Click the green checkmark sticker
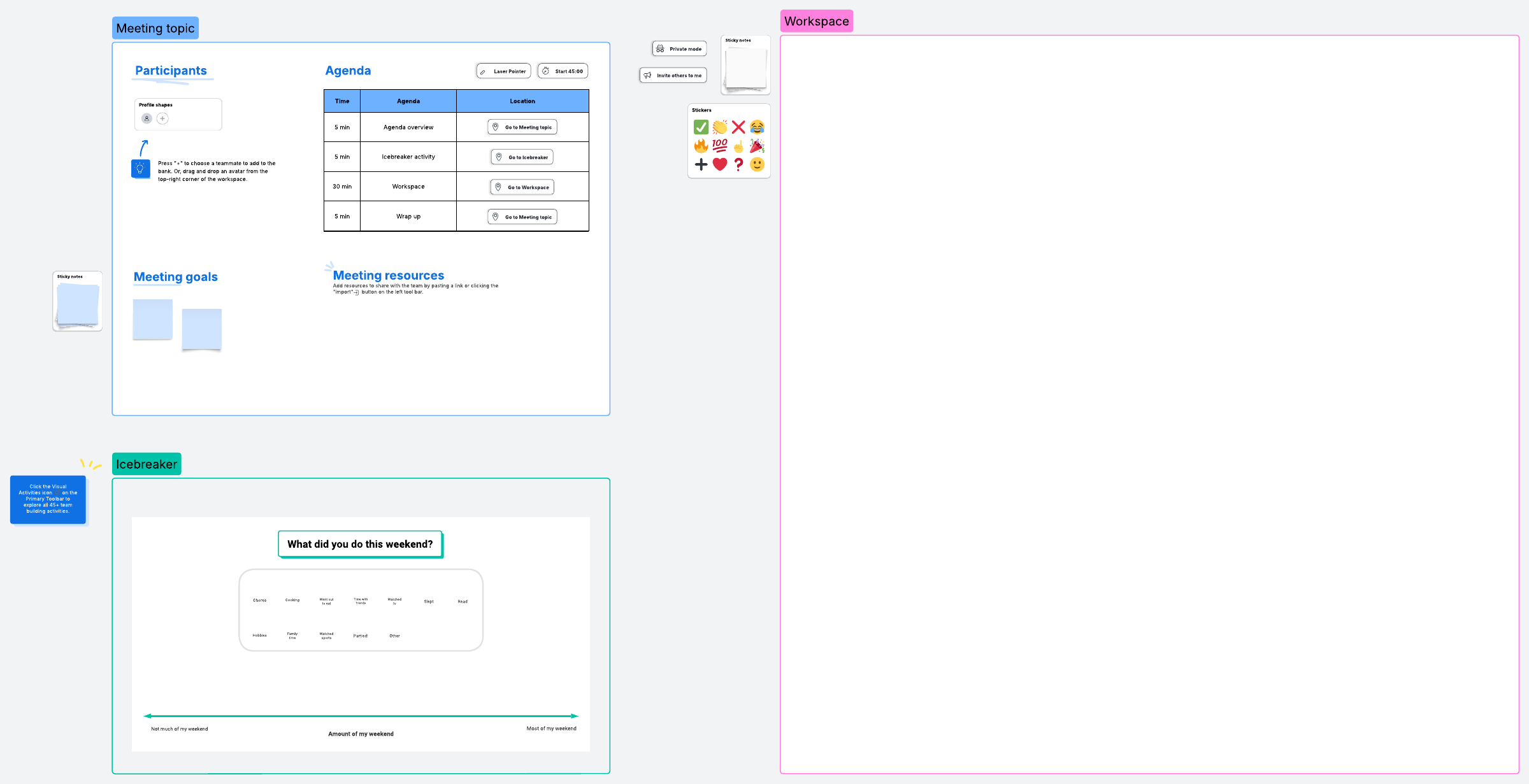This screenshot has width=1529, height=784. 701,127
